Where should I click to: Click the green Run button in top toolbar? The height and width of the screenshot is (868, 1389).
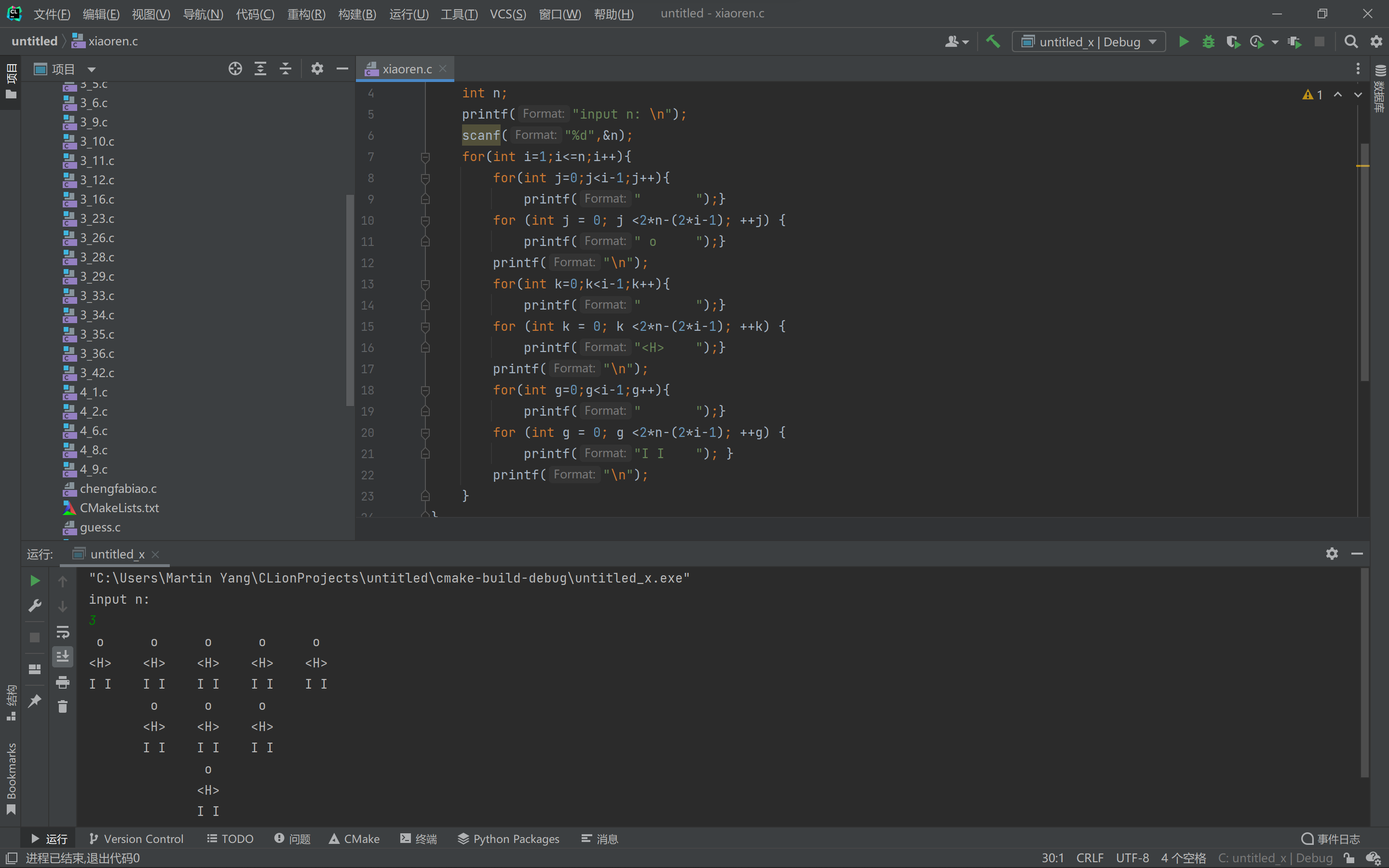(1183, 42)
